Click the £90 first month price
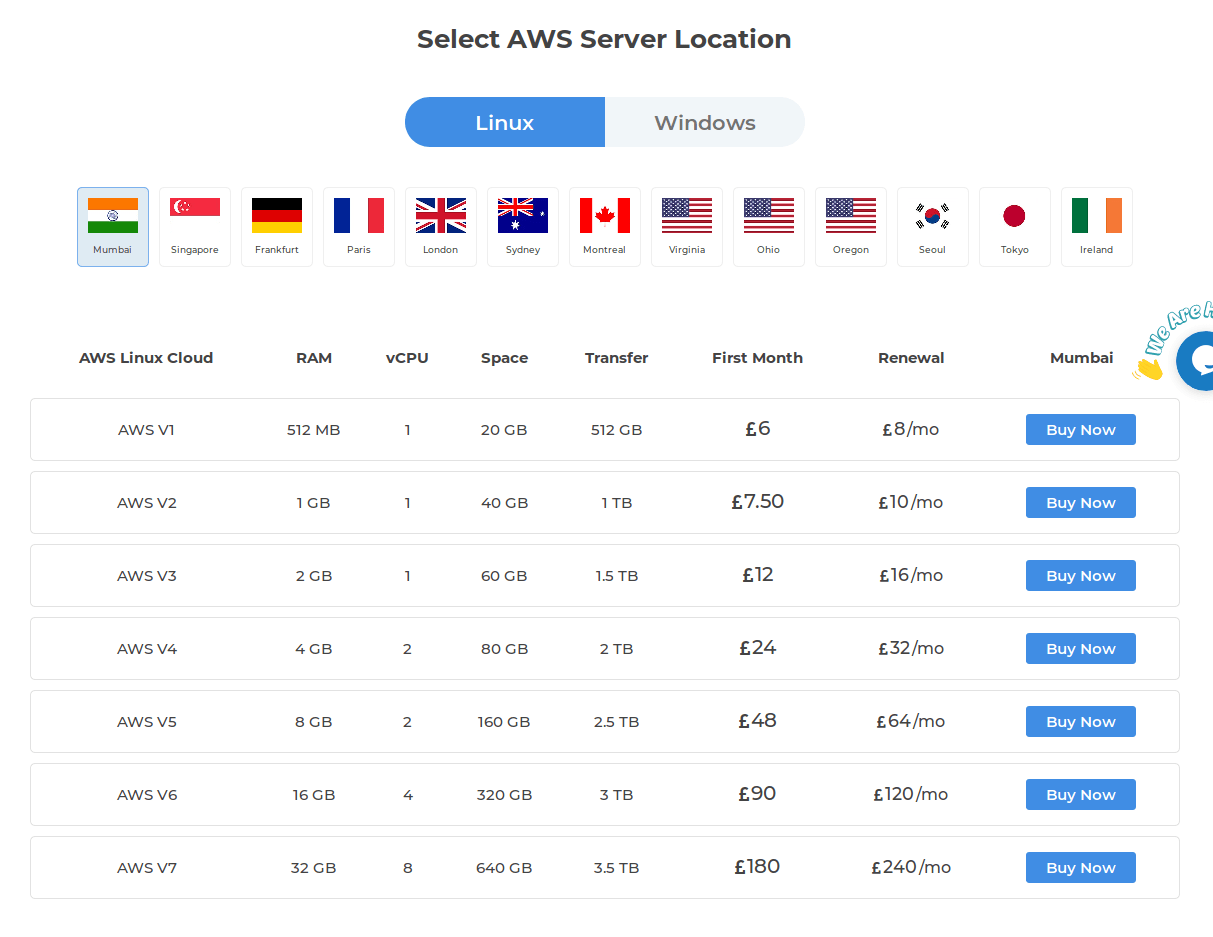The image size is (1213, 937). tap(758, 794)
